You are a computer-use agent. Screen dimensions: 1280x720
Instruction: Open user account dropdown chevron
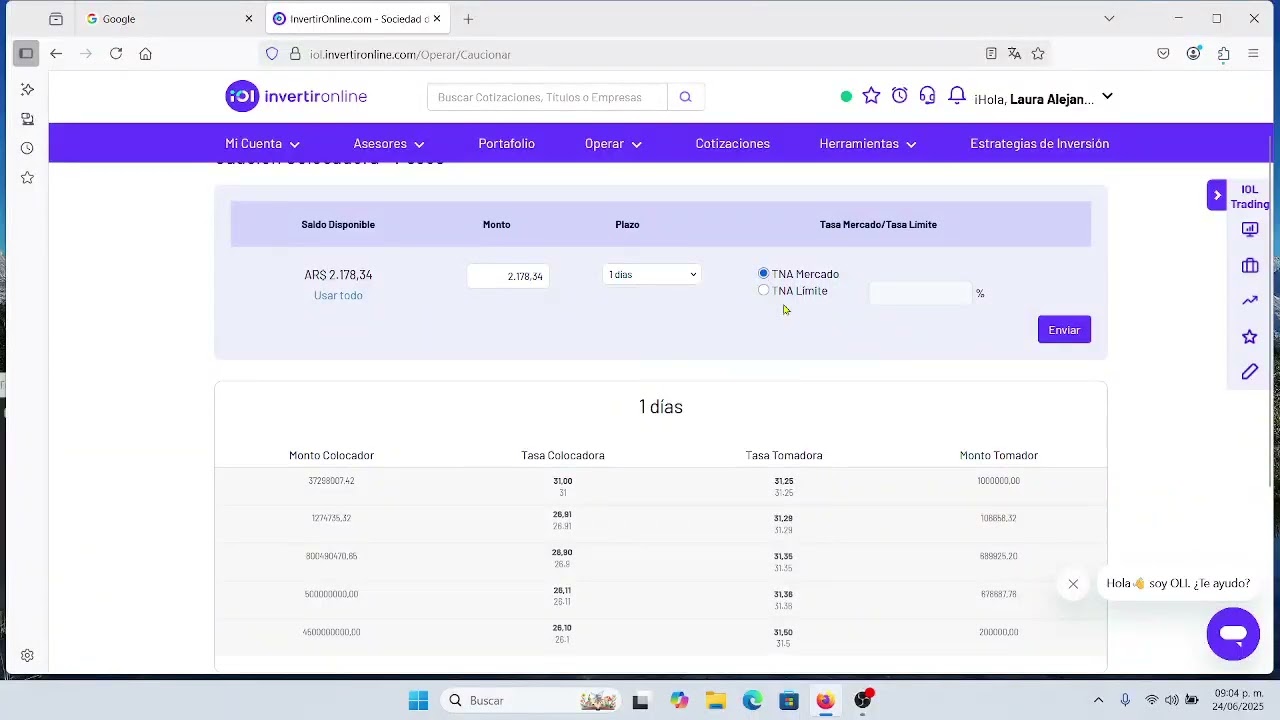click(1107, 97)
